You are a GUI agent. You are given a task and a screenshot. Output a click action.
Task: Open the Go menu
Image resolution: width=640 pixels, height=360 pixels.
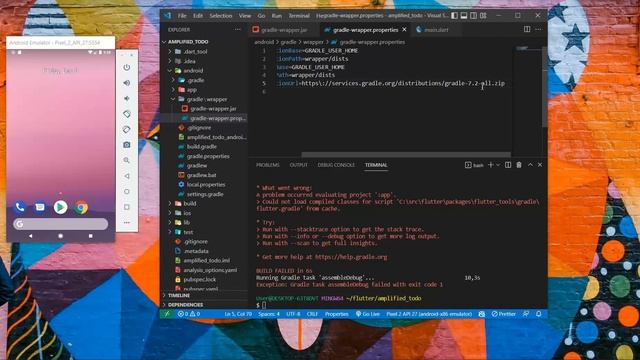coord(261,16)
